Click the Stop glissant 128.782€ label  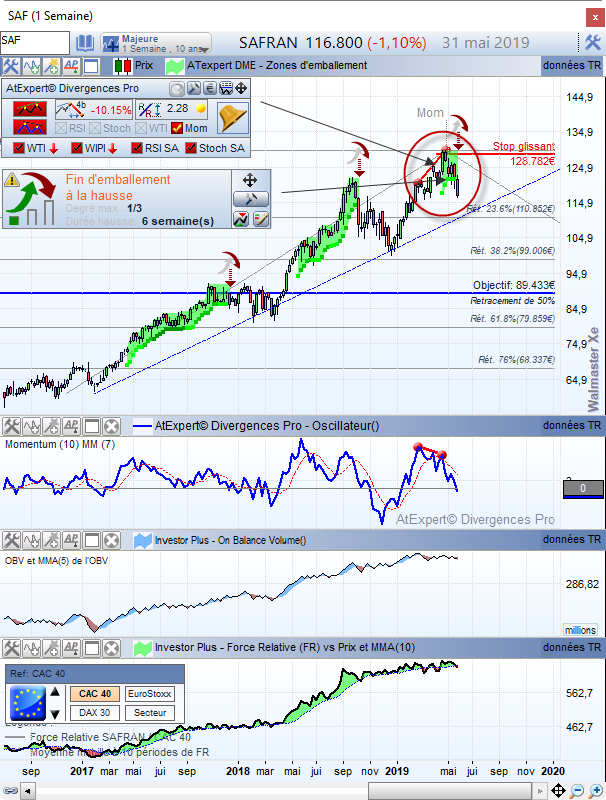tap(524, 154)
